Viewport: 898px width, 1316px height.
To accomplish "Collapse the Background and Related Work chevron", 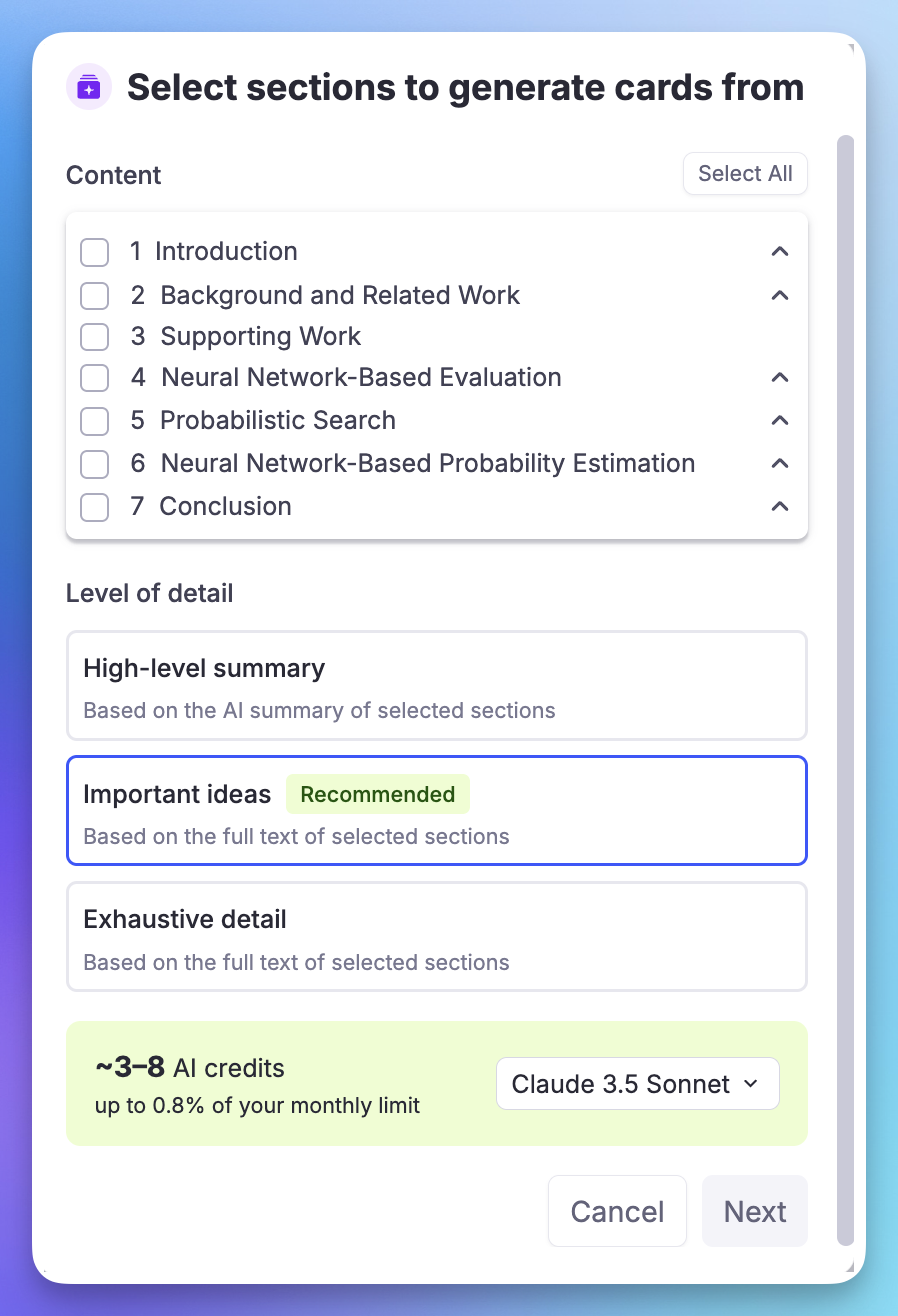I will coord(780,295).
